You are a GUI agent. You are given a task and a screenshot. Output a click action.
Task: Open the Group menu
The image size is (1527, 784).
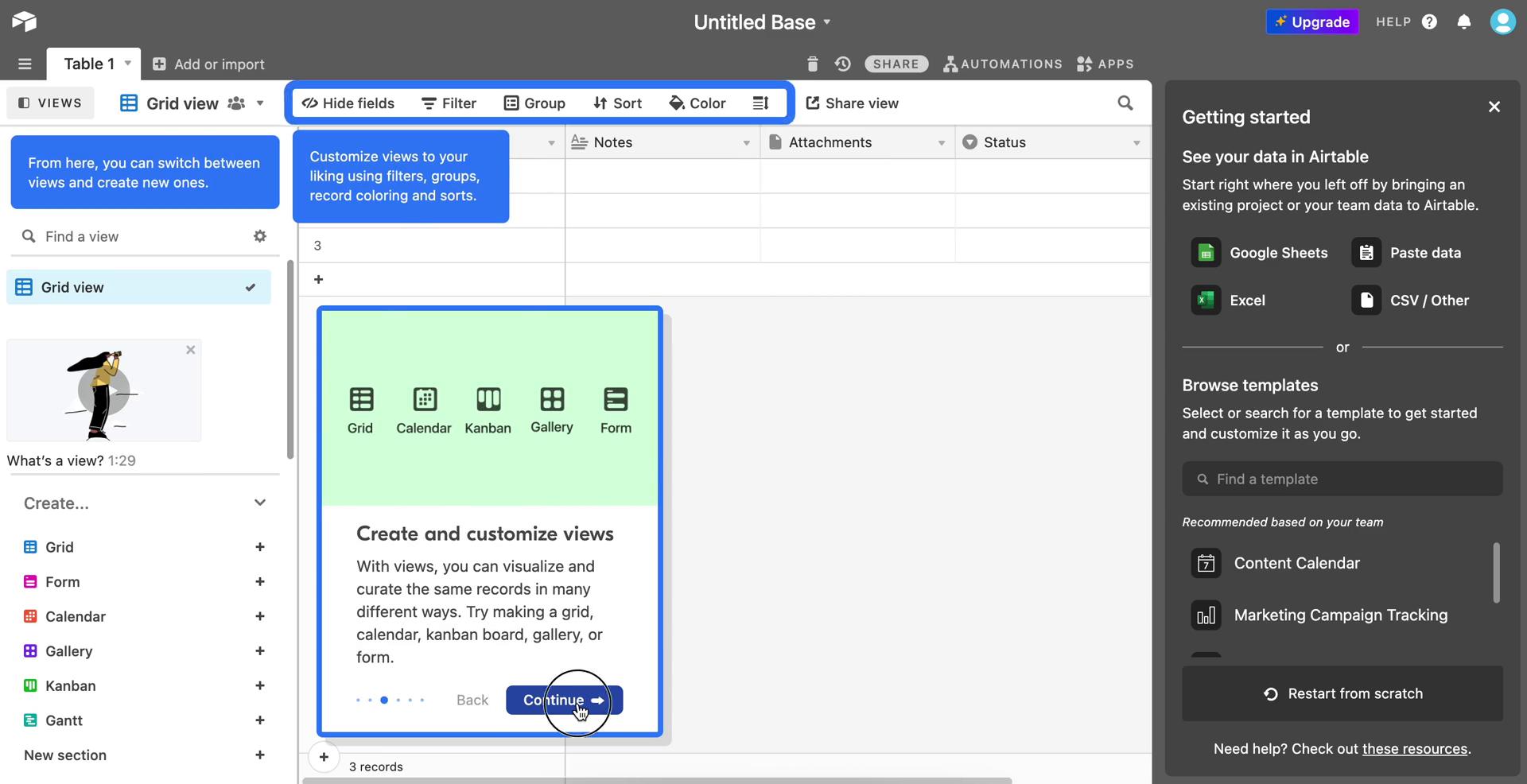(x=534, y=103)
